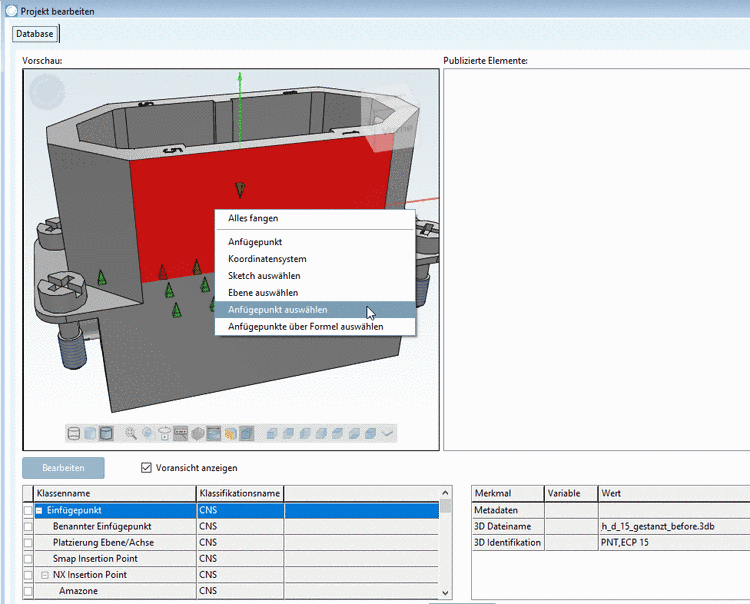Viewport: 750px width, 604px height.
Task: Uncheck the 'Voransicht anzeigen' checkbox
Action: (147, 467)
